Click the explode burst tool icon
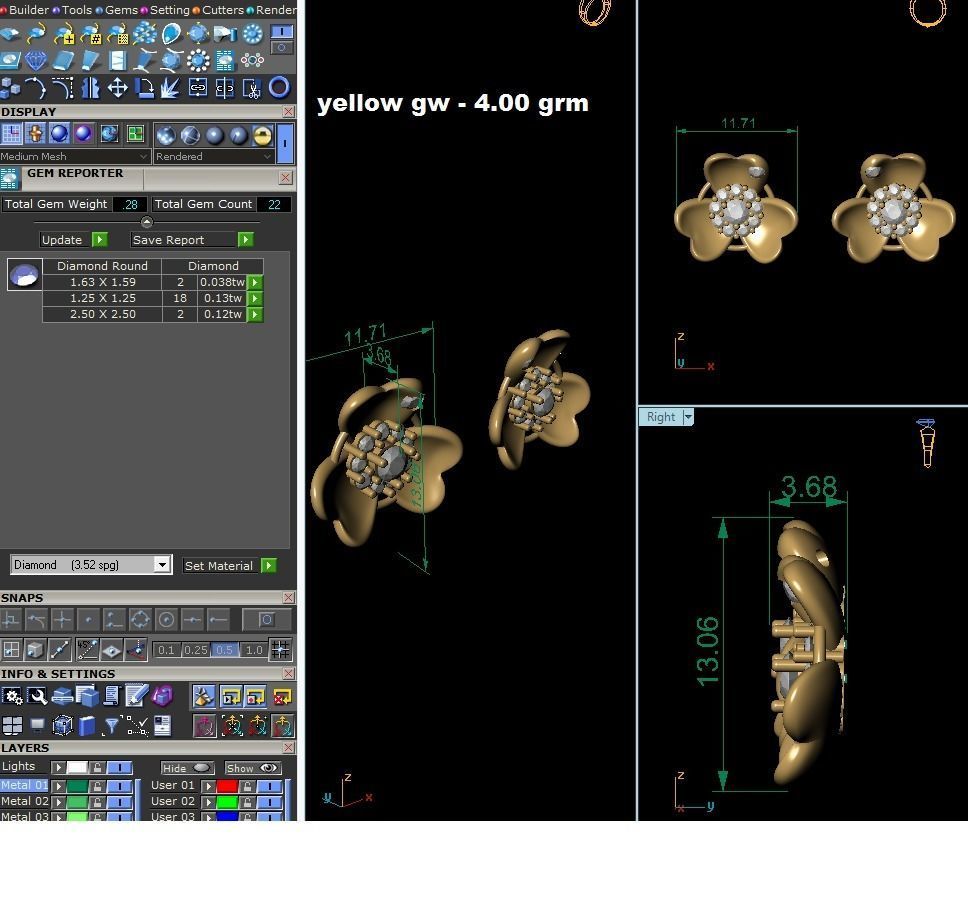Image resolution: width=968 pixels, height=902 pixels. [170, 88]
